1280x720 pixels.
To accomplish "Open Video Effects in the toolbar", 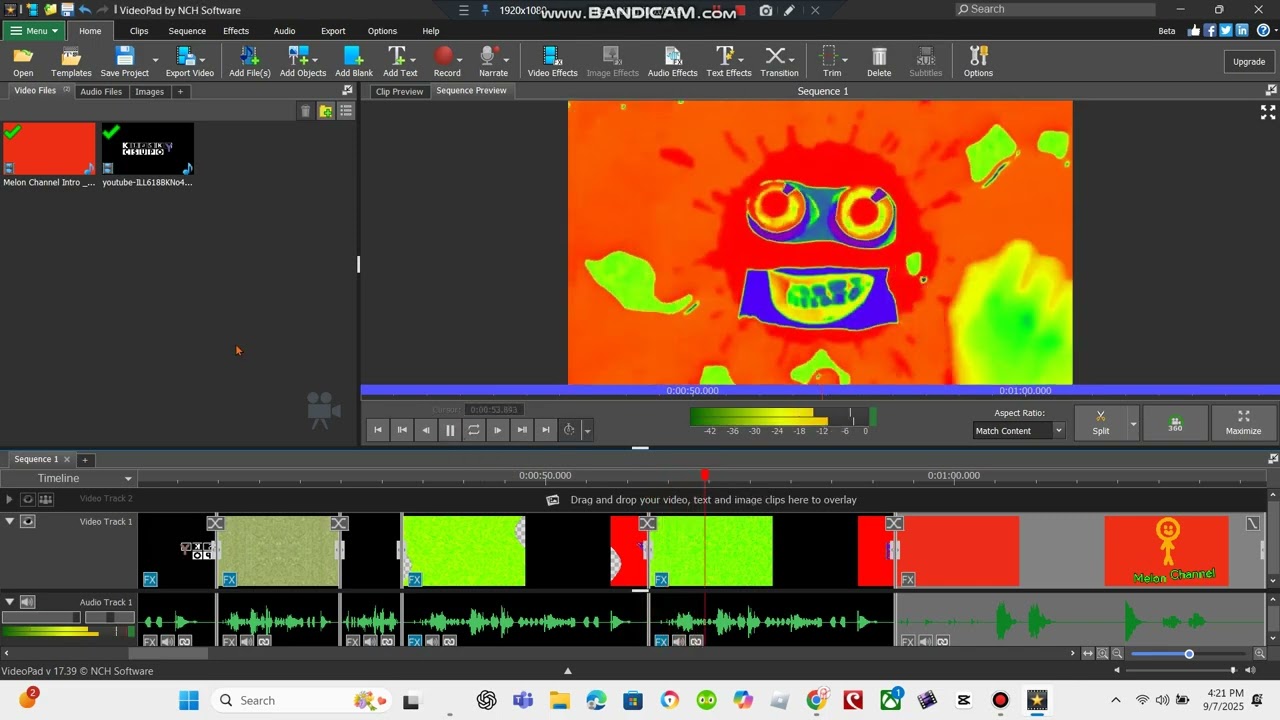I will [552, 61].
